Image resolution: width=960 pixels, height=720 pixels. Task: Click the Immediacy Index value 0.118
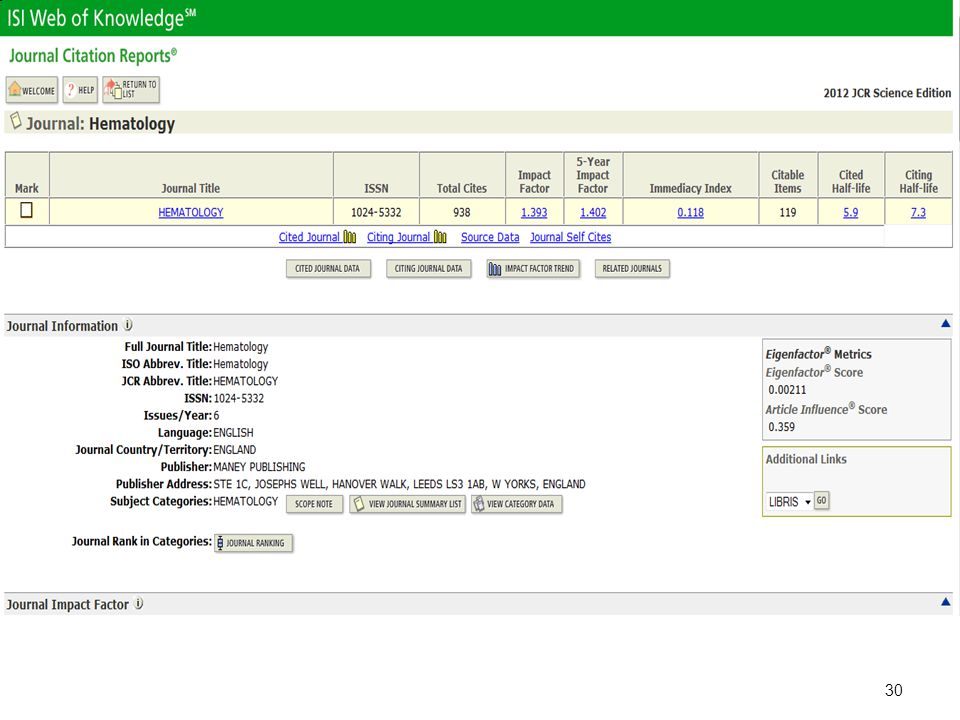690,212
